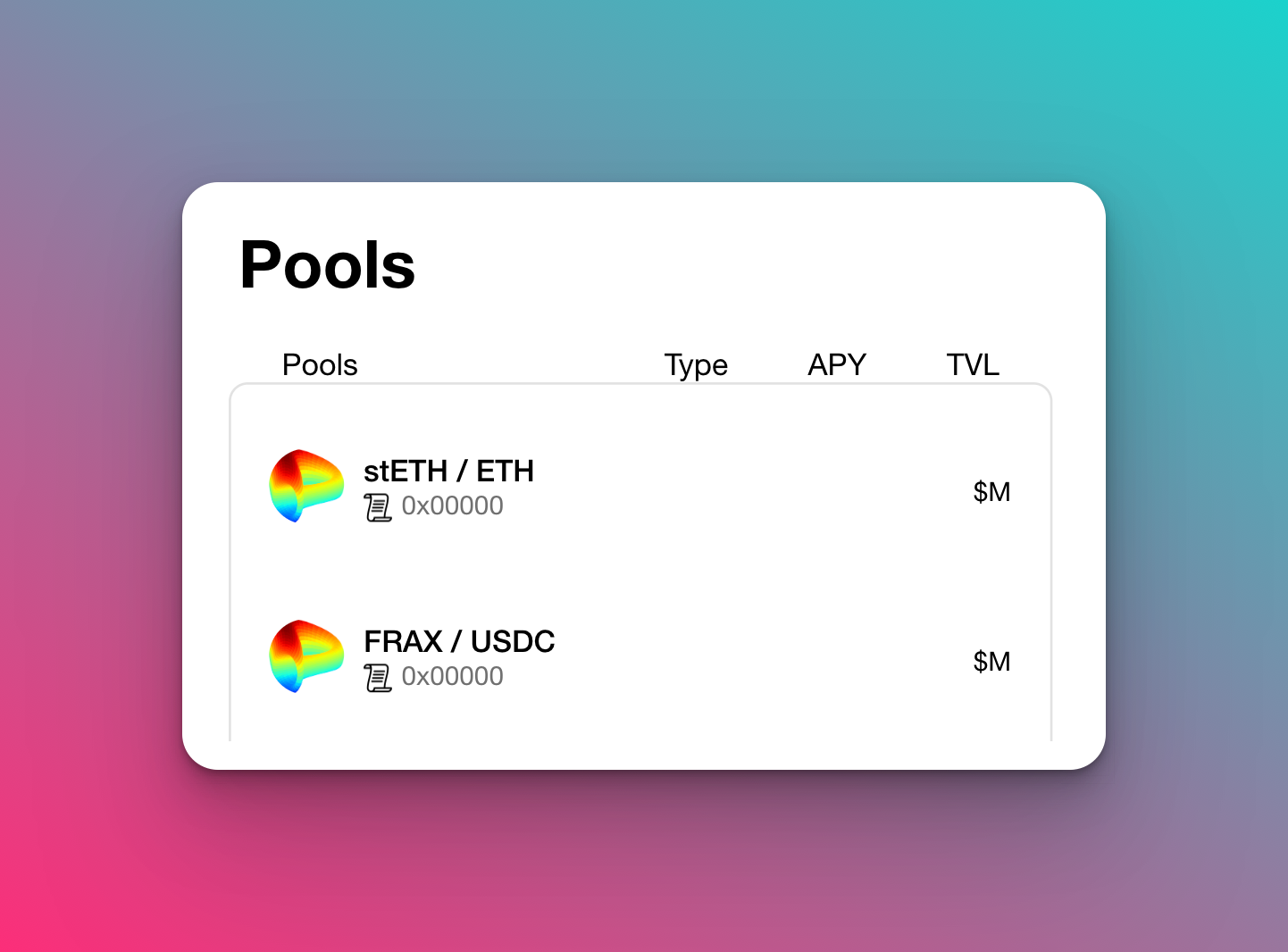
Task: Click the contract scroll icon under stETH / ETH
Action: pos(378,507)
